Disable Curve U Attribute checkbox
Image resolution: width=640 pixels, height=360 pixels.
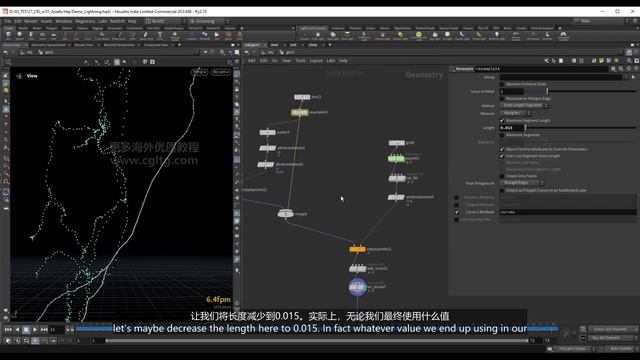point(457,212)
